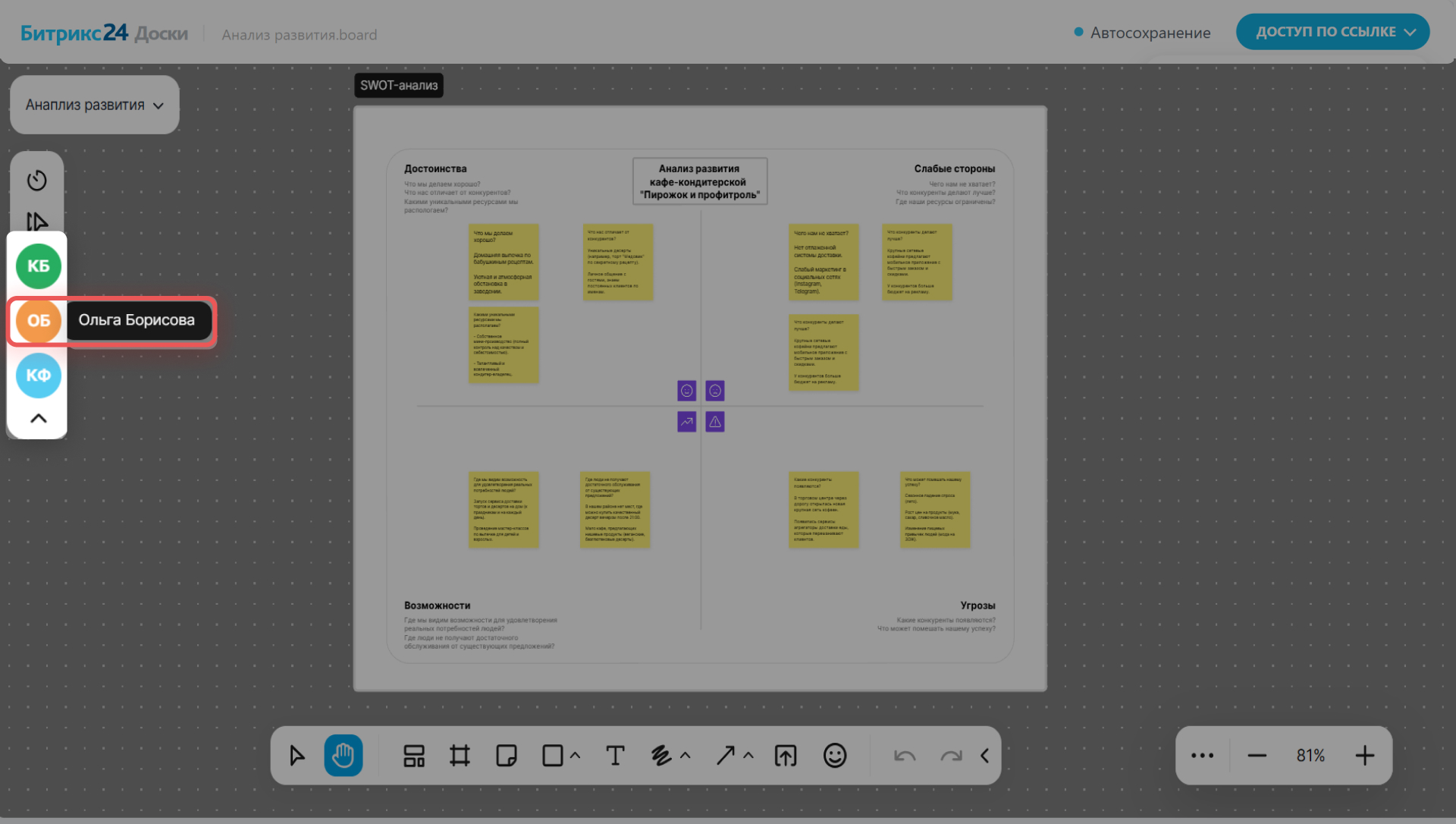Image resolution: width=1456 pixels, height=824 pixels.
Task: Undo the last action
Action: click(x=905, y=756)
